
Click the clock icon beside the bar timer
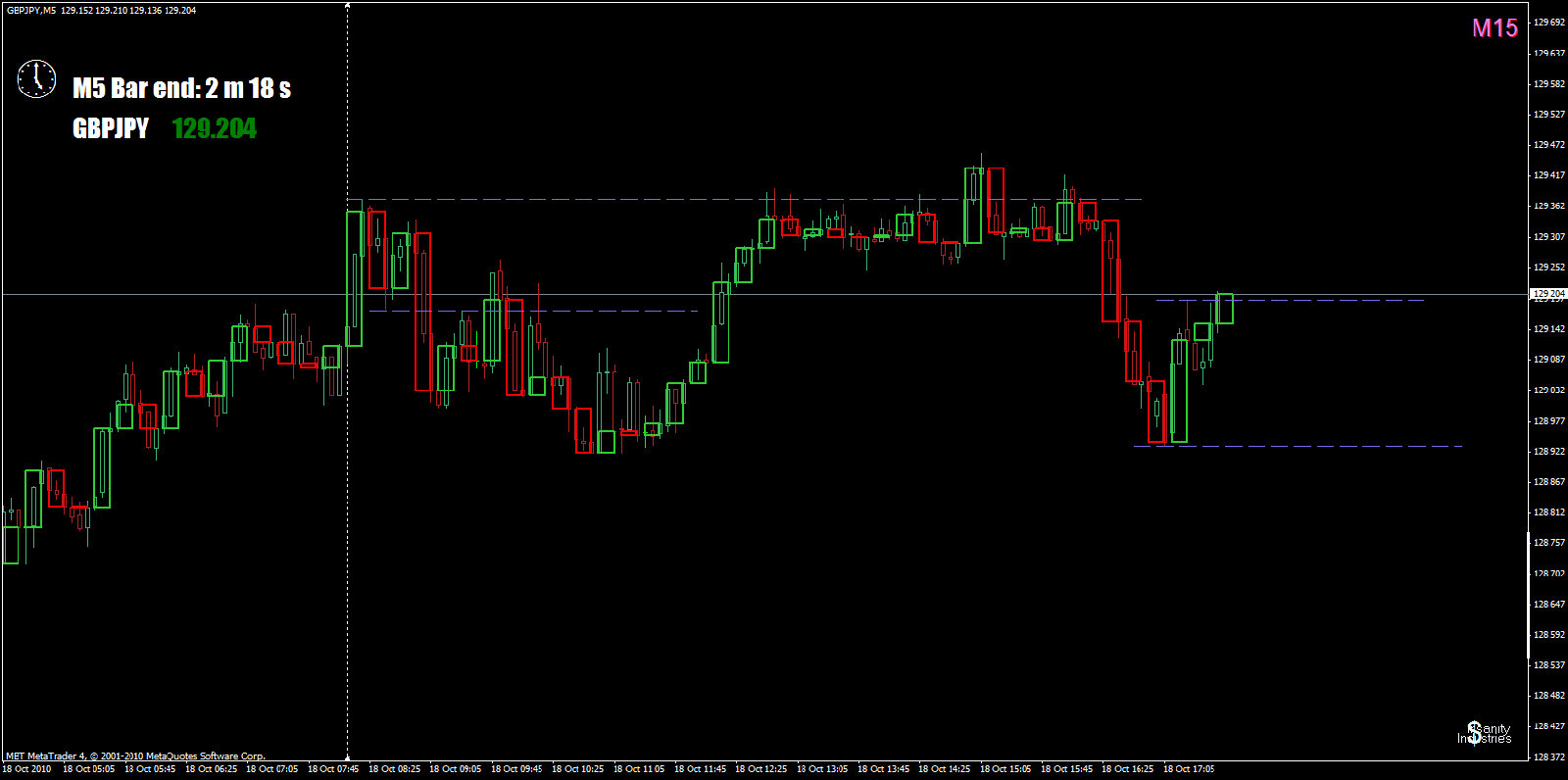click(x=36, y=79)
